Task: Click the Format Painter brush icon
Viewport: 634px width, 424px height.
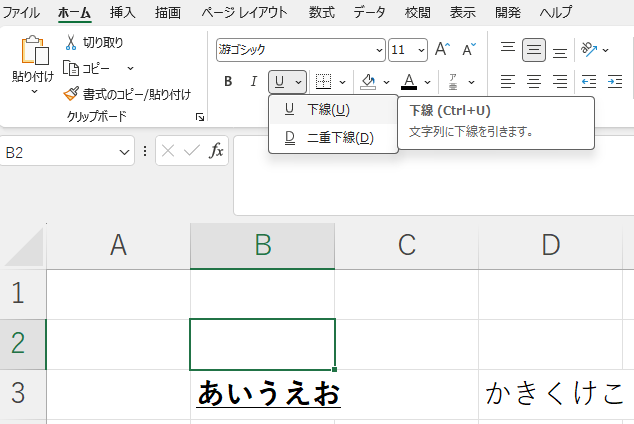Action: (71, 94)
